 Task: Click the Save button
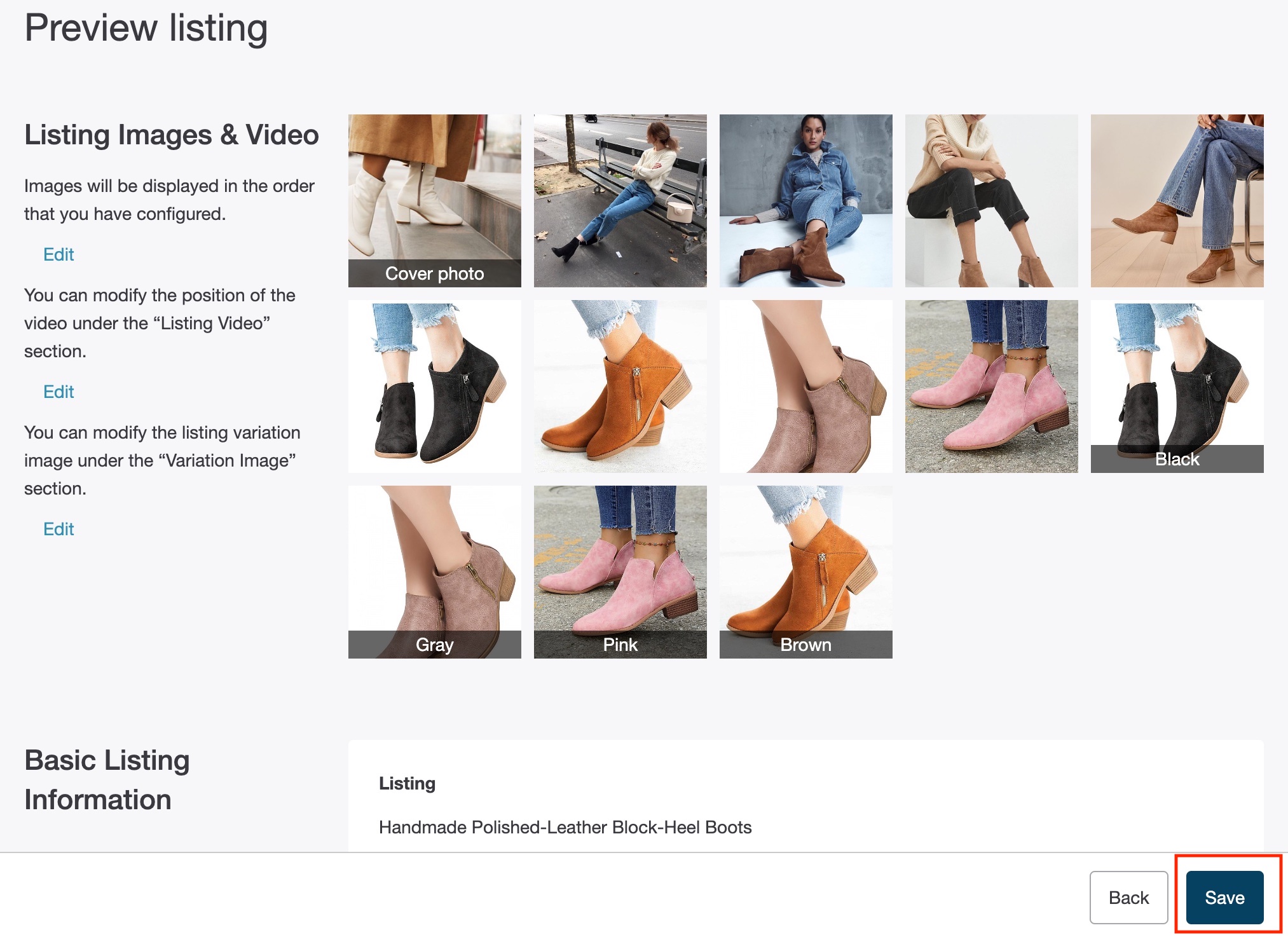click(1224, 897)
